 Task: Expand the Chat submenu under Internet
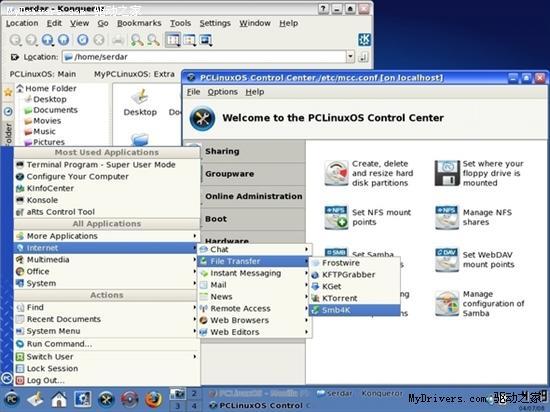click(254, 250)
